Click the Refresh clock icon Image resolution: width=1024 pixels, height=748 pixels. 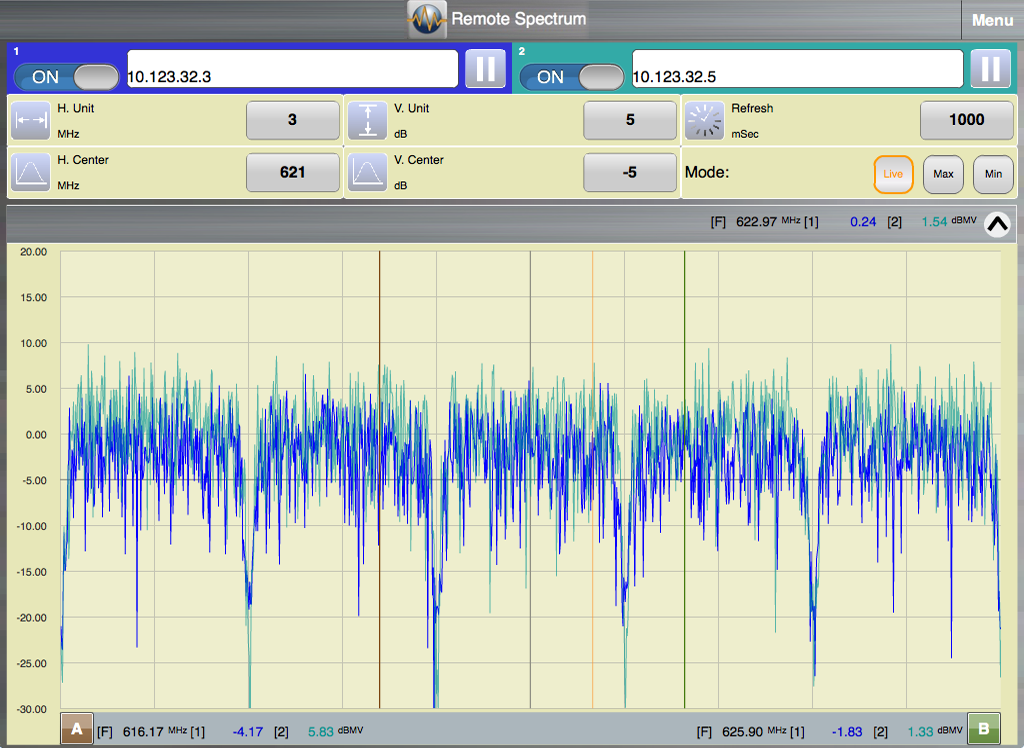click(x=704, y=120)
